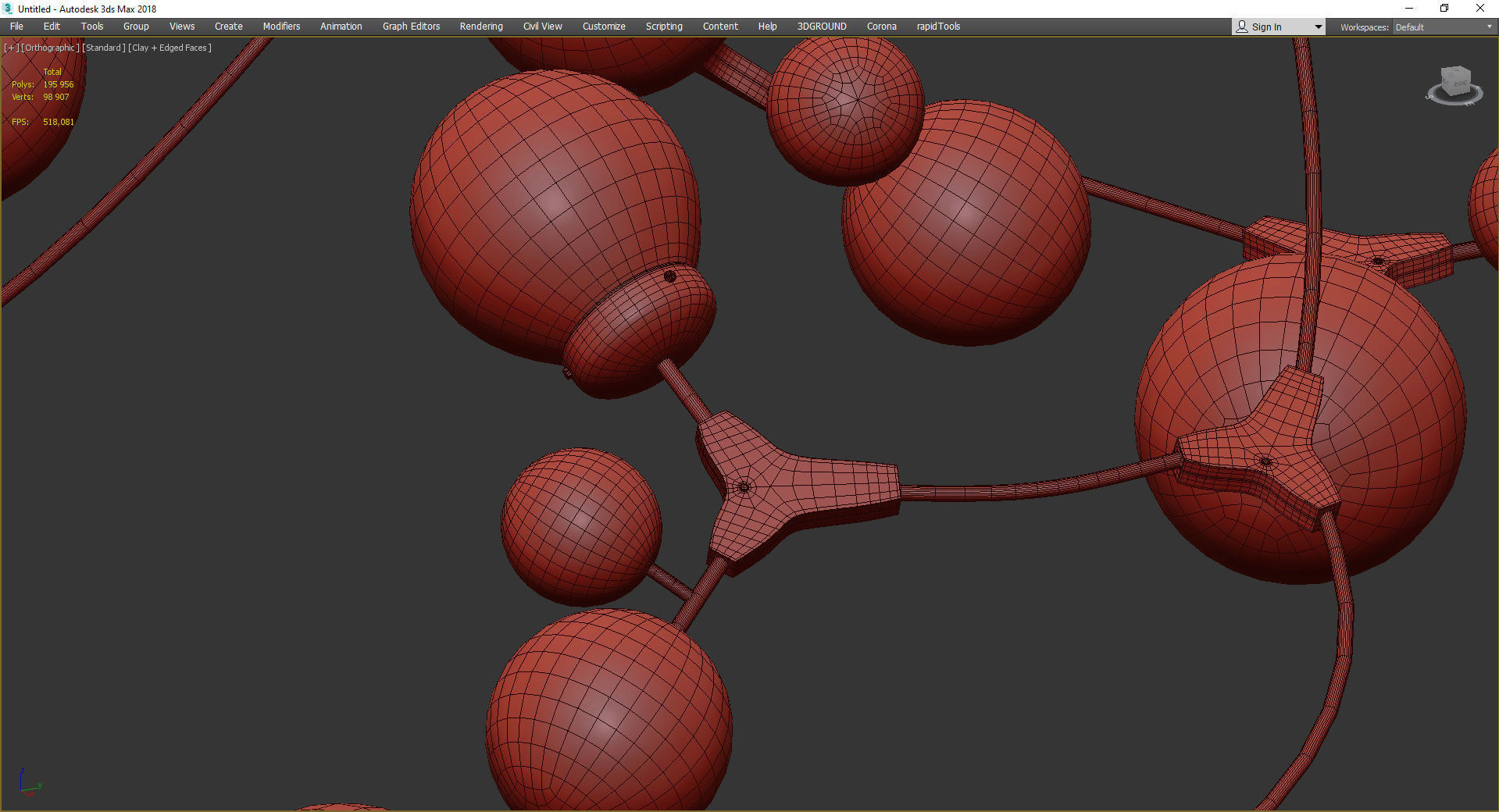Open the Graph Editors menu
The width and height of the screenshot is (1499, 812).
412,27
